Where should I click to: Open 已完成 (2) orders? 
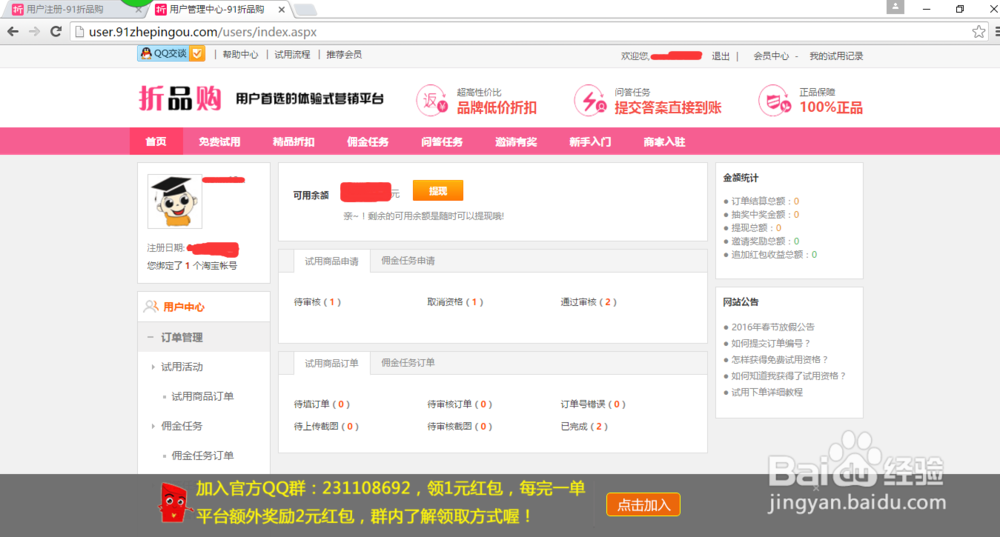click(x=584, y=427)
